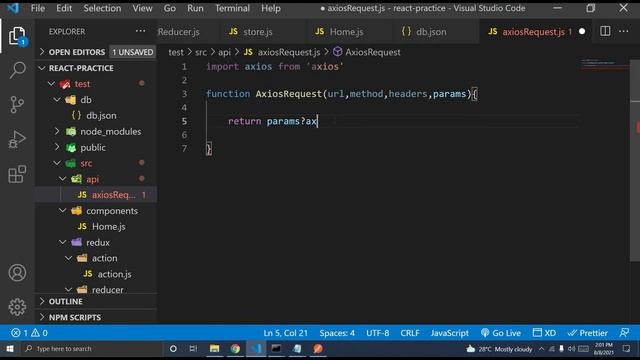
Task: Open the File menu
Action: [x=38, y=8]
